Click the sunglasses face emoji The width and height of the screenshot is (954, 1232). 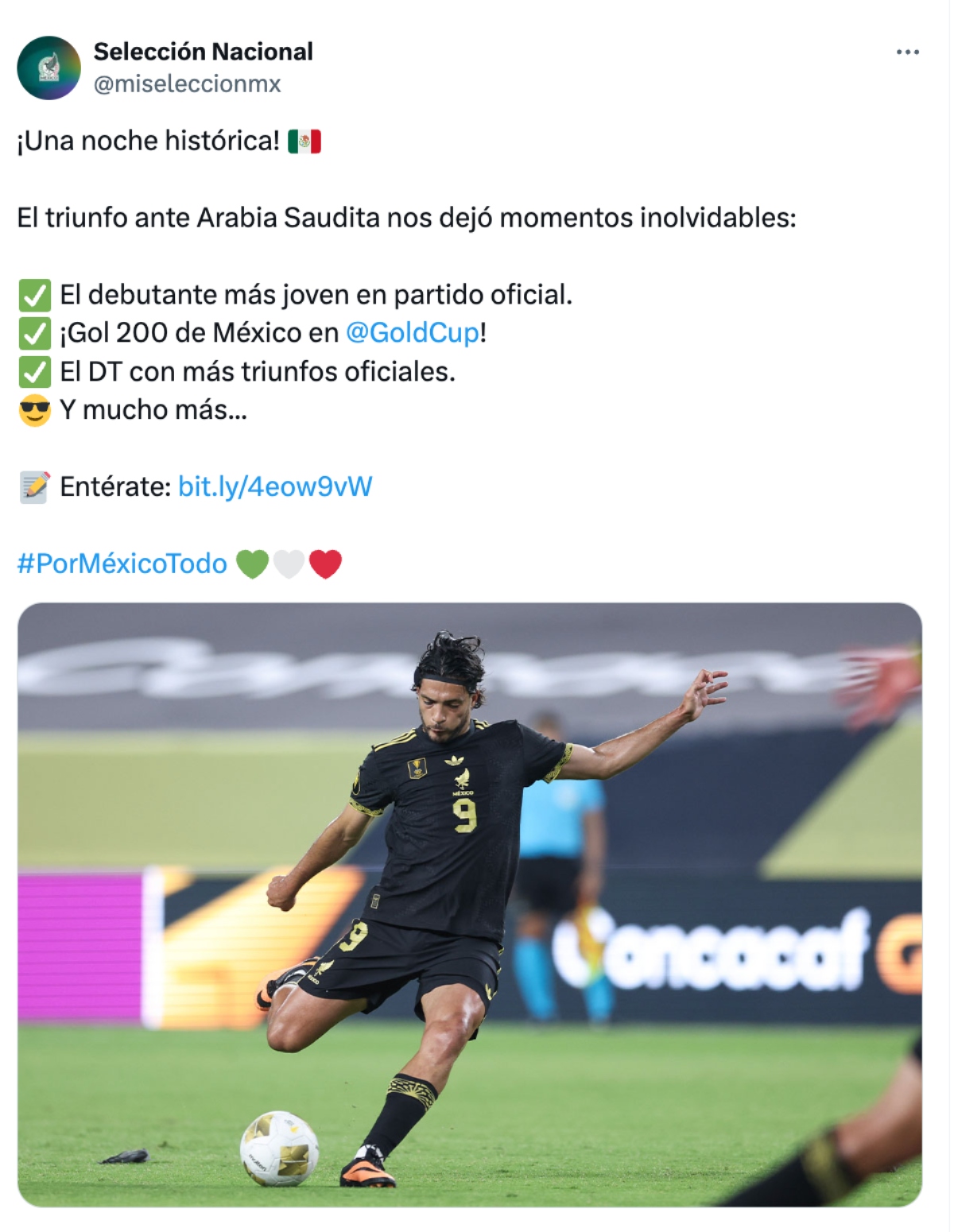pos(34,410)
